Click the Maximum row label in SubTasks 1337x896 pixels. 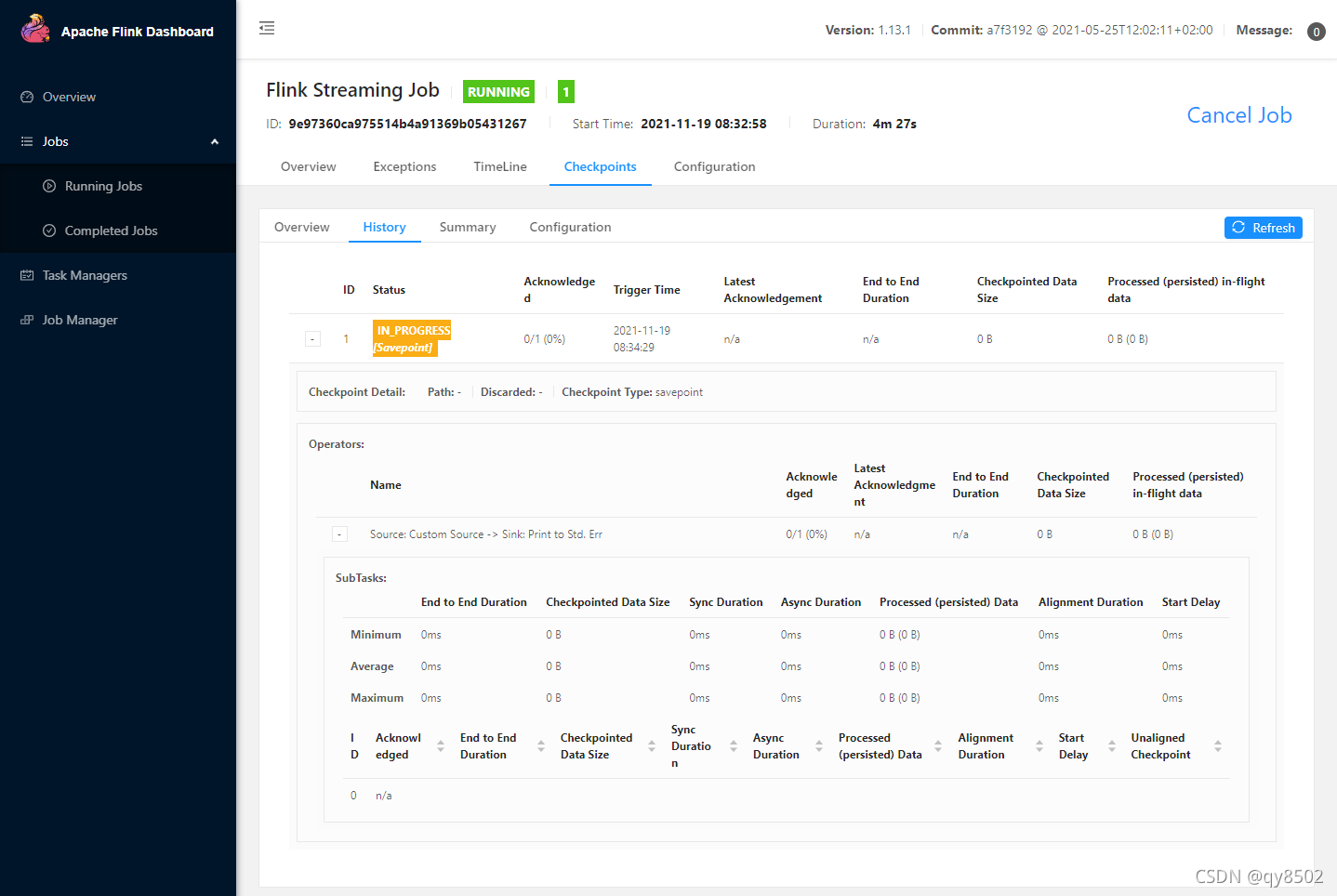coord(377,698)
